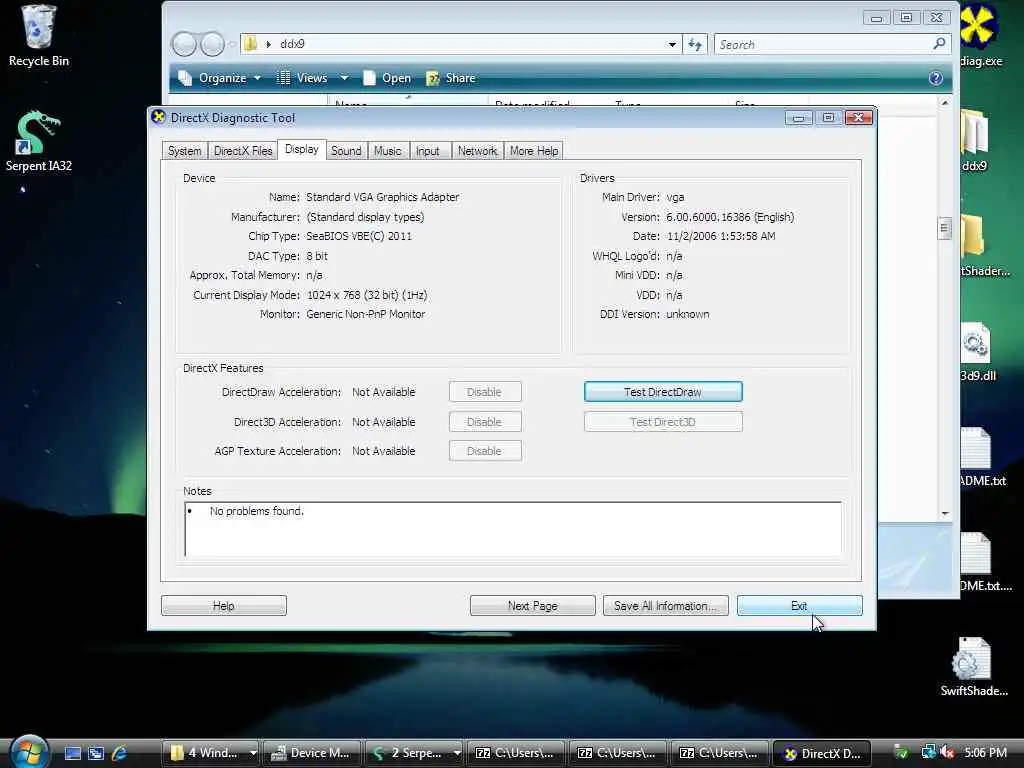Expand the 2 Serpent taskbar group
Viewport: 1024px width, 768px height.
click(x=457, y=753)
